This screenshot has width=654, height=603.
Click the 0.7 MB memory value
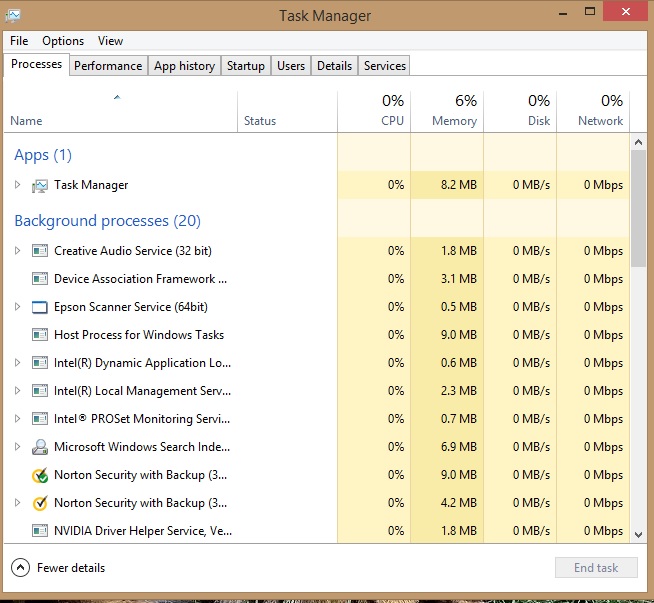[459, 419]
